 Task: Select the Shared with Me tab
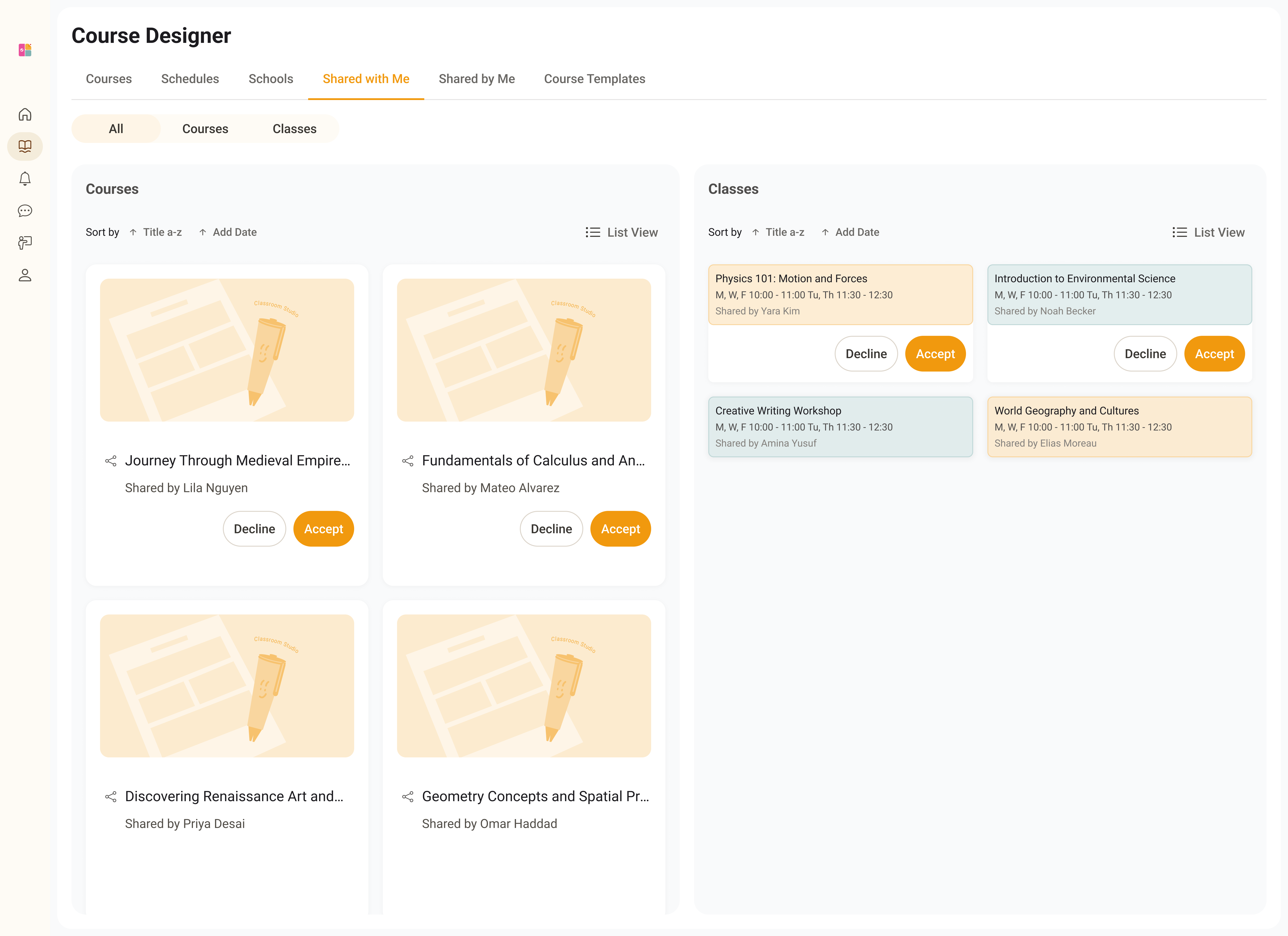point(366,79)
